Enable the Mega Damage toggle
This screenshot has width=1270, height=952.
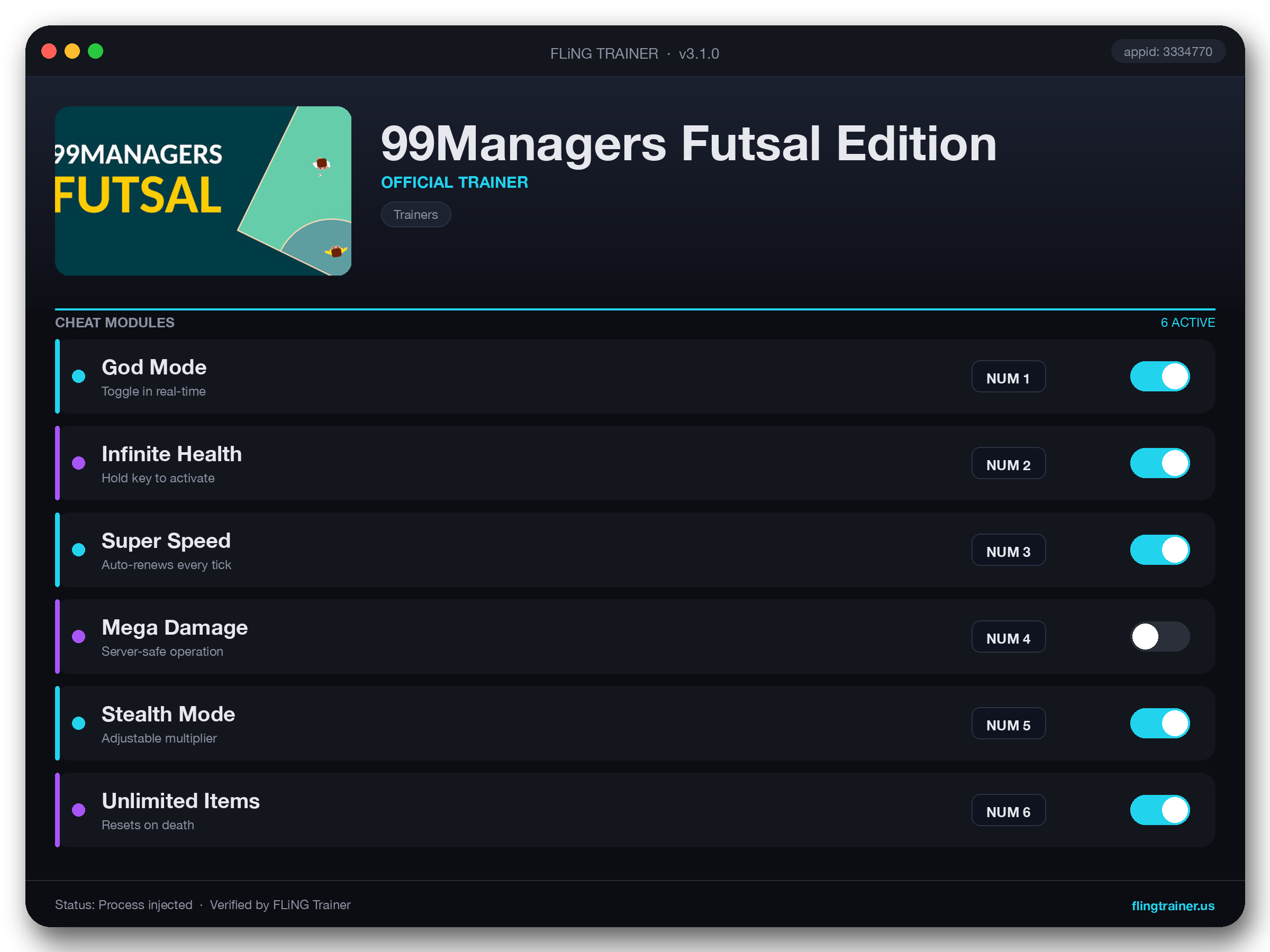pyautogui.click(x=1159, y=636)
